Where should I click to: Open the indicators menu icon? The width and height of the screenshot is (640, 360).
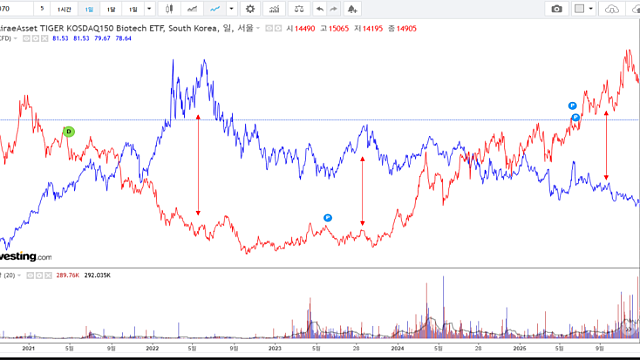point(274,9)
